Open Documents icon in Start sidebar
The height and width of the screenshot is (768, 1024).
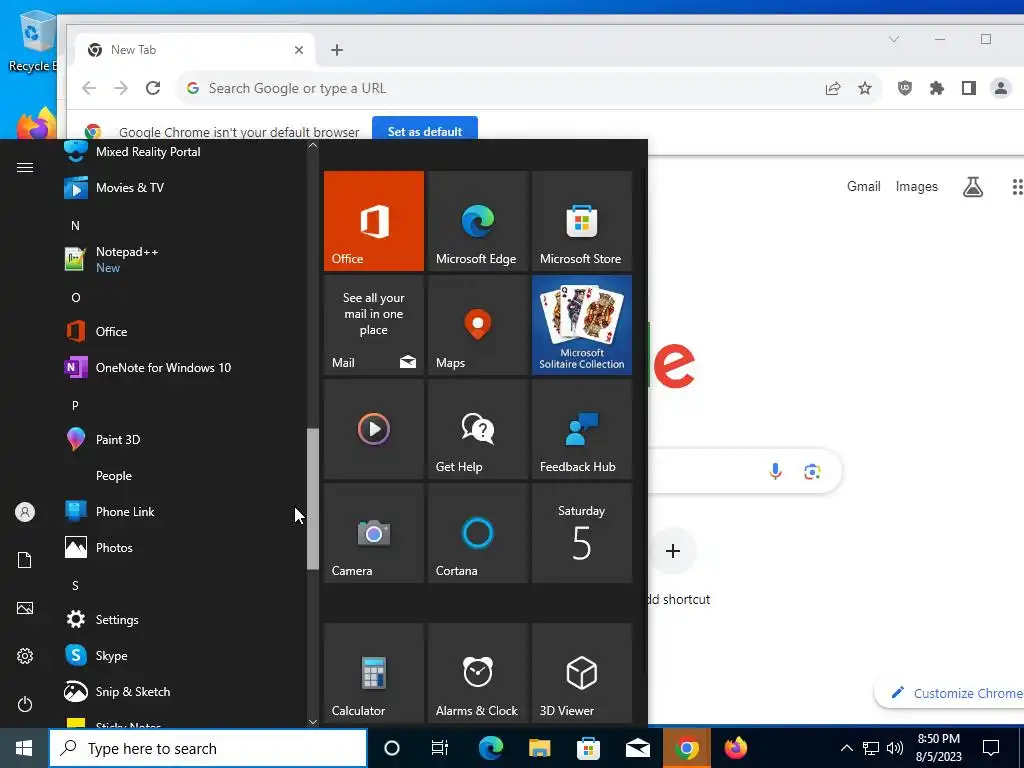click(x=25, y=560)
